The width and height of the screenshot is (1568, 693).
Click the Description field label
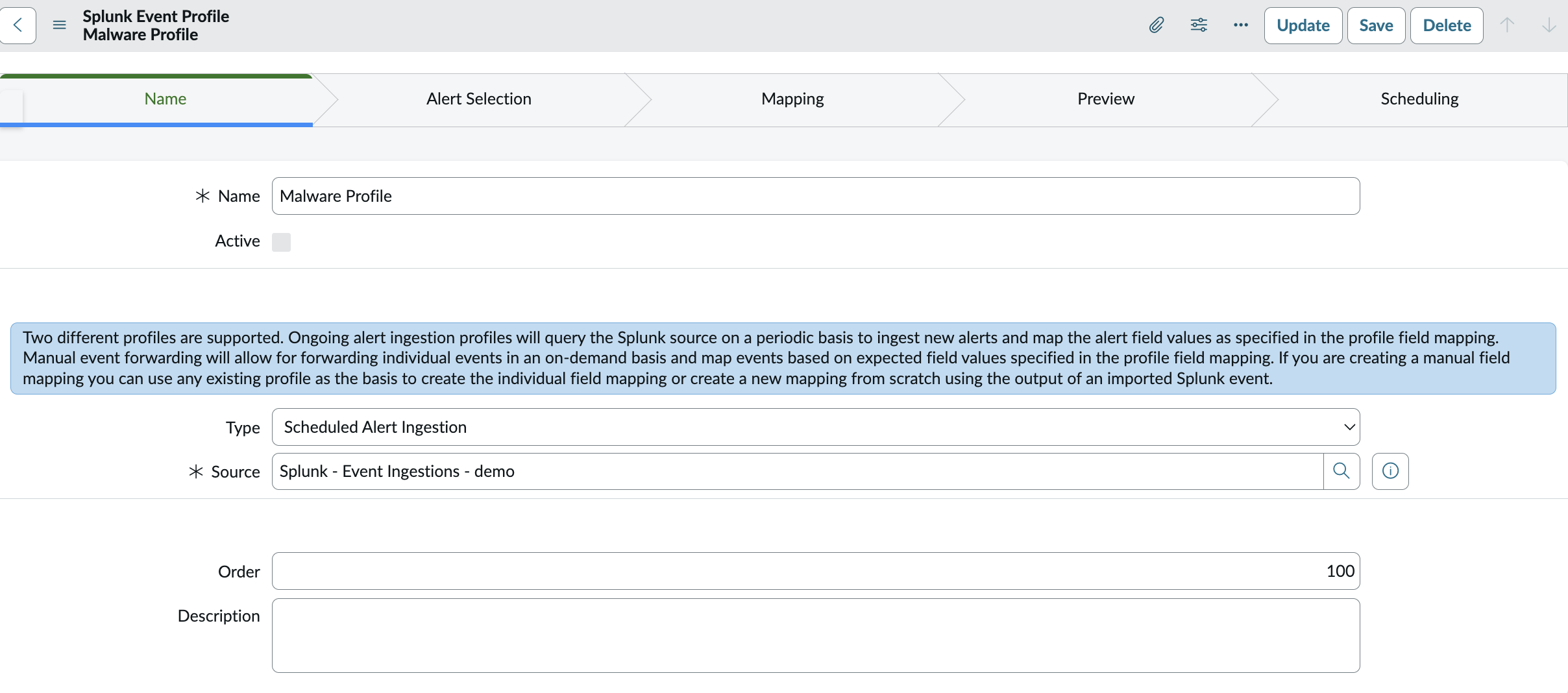click(219, 616)
